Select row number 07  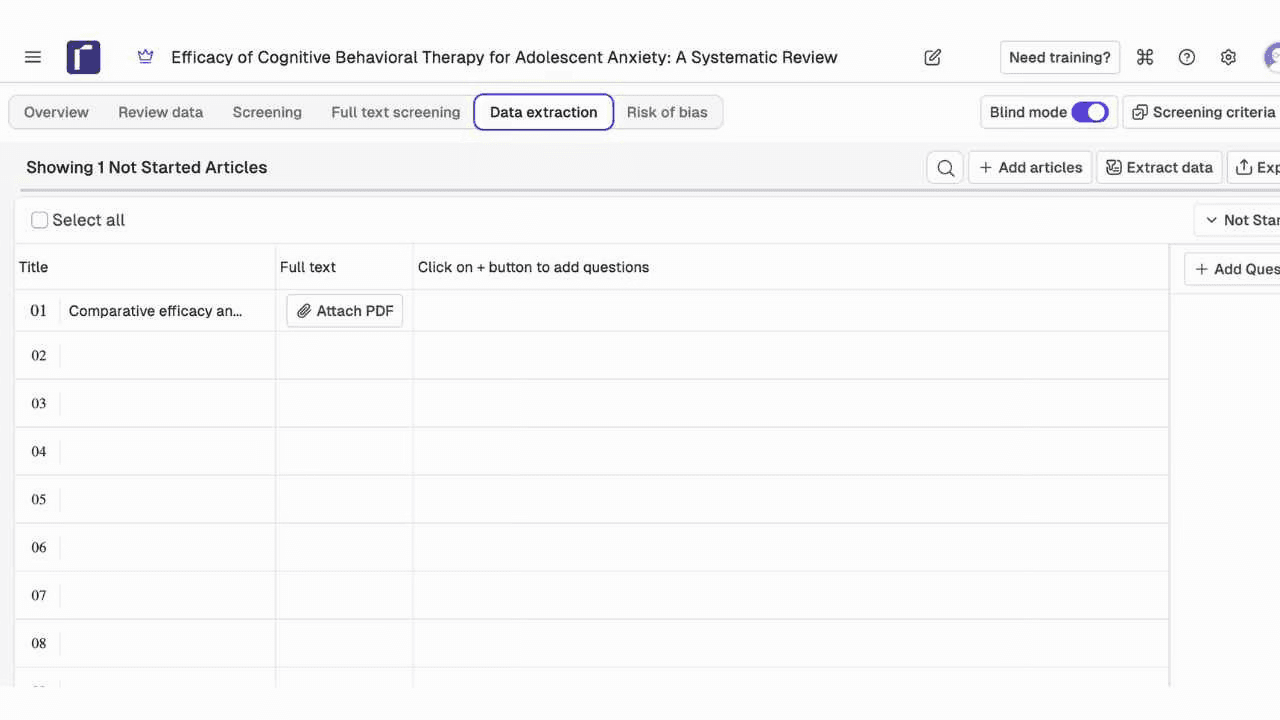click(x=39, y=595)
